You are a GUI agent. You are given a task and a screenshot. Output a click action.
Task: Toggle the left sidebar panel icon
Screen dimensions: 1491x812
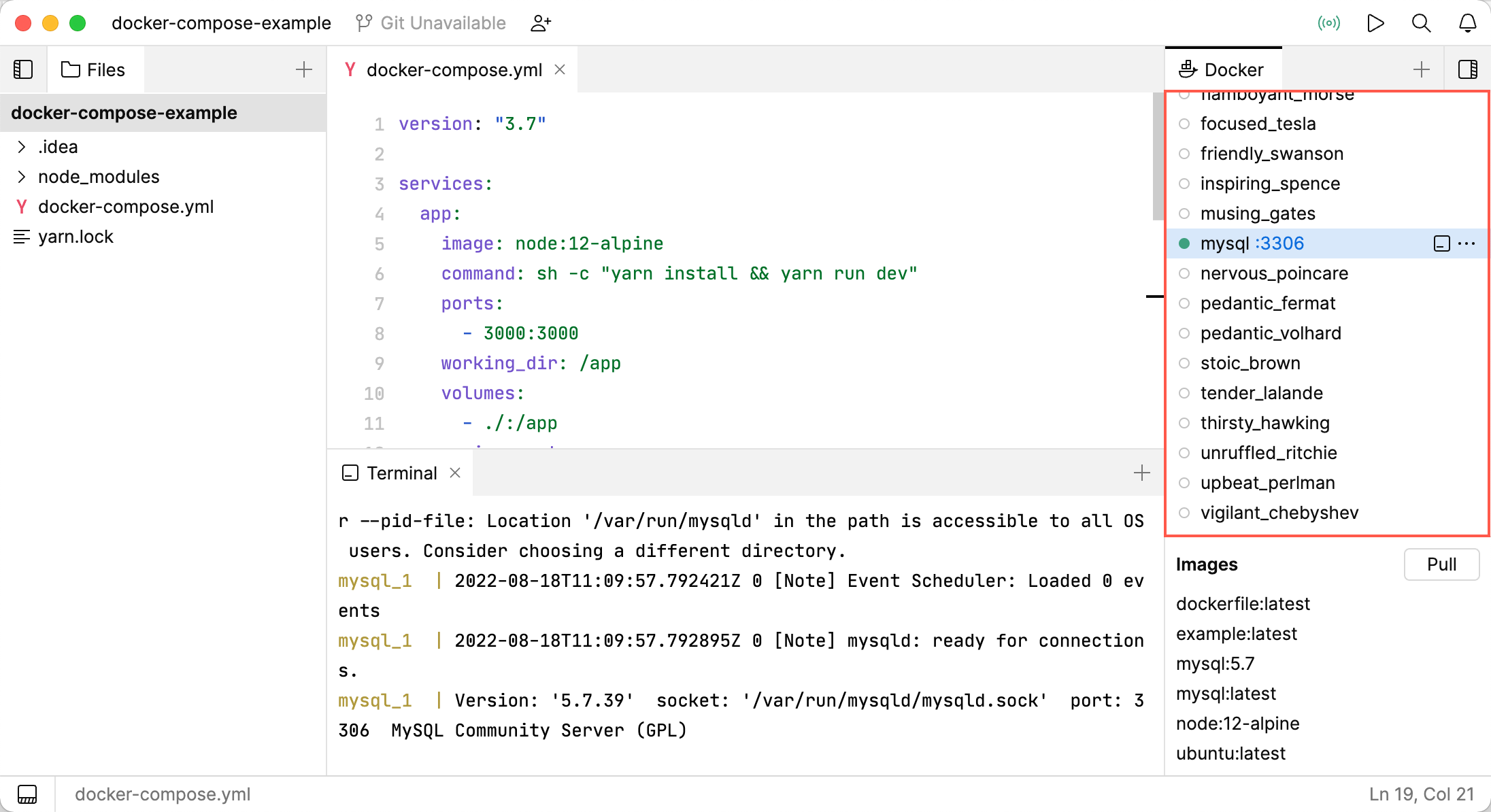pyautogui.click(x=23, y=69)
